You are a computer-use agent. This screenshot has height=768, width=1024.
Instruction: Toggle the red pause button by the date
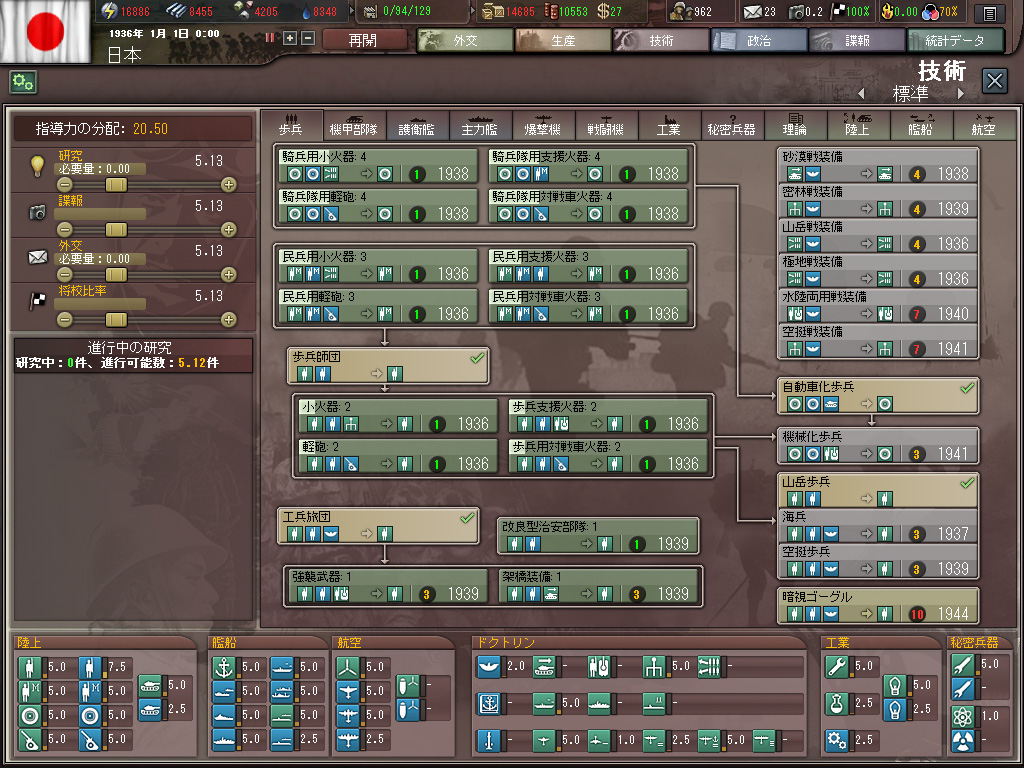(x=270, y=38)
